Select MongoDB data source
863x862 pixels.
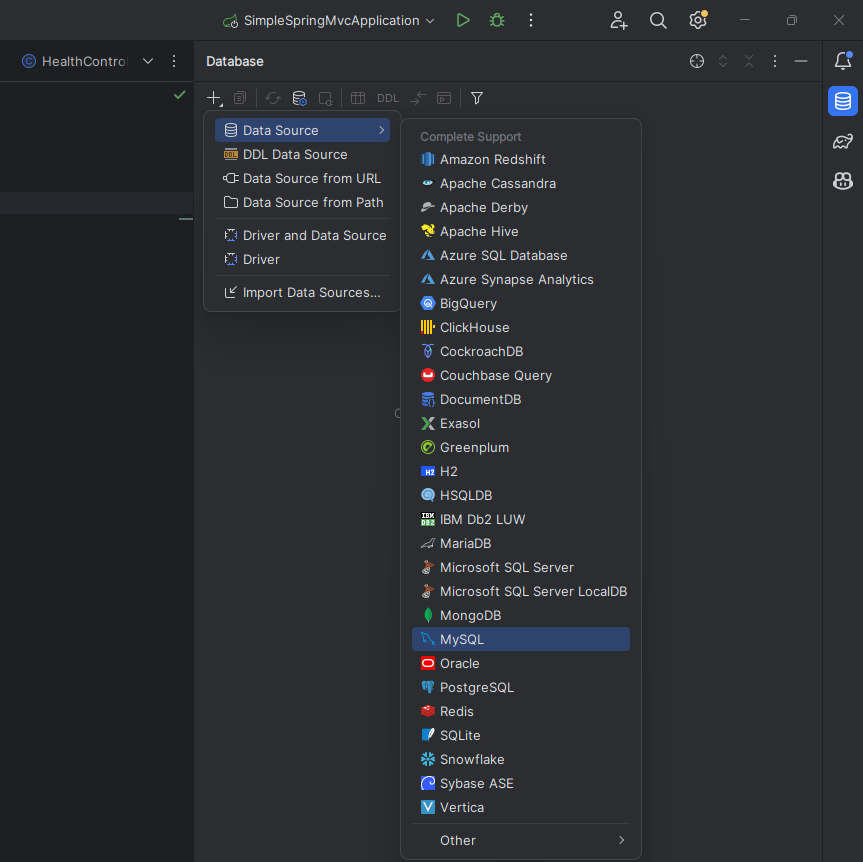click(521, 615)
